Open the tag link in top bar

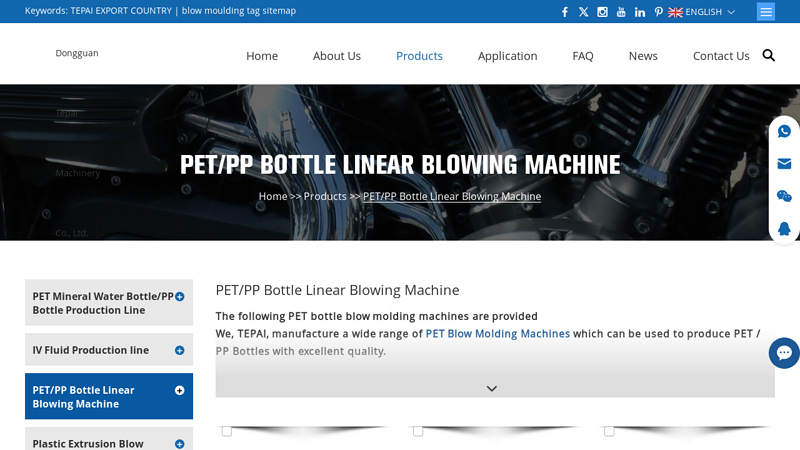pos(254,11)
